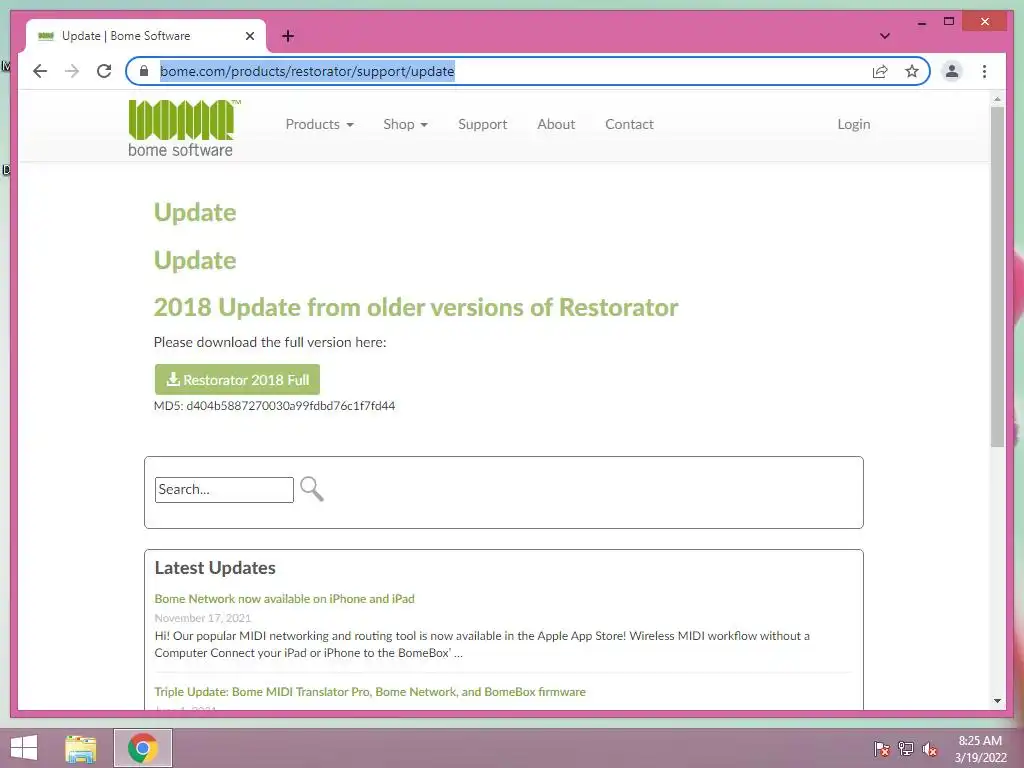Minimize the Chrome window
Image resolution: width=1024 pixels, height=768 pixels.
click(921, 22)
